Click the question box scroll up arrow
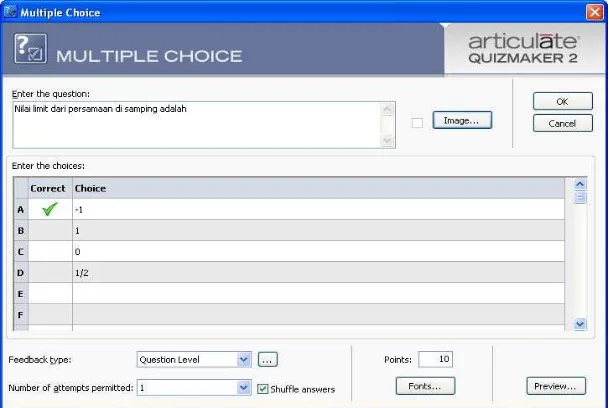 tap(387, 109)
